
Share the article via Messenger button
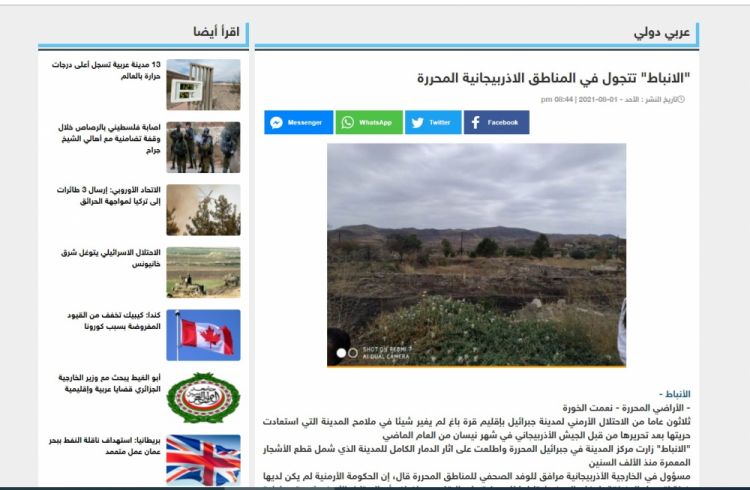(298, 122)
